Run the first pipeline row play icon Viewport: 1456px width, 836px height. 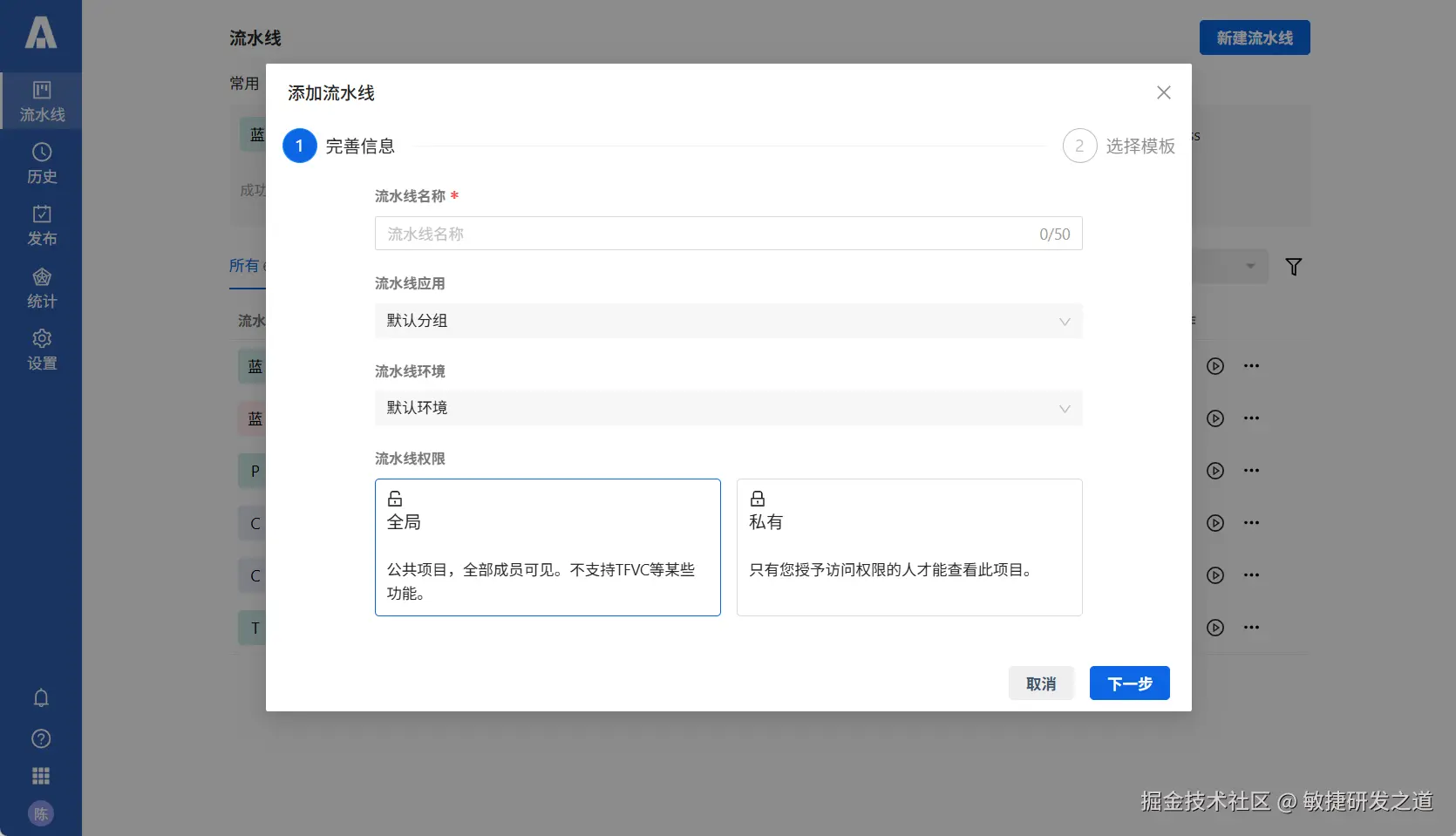click(x=1215, y=366)
